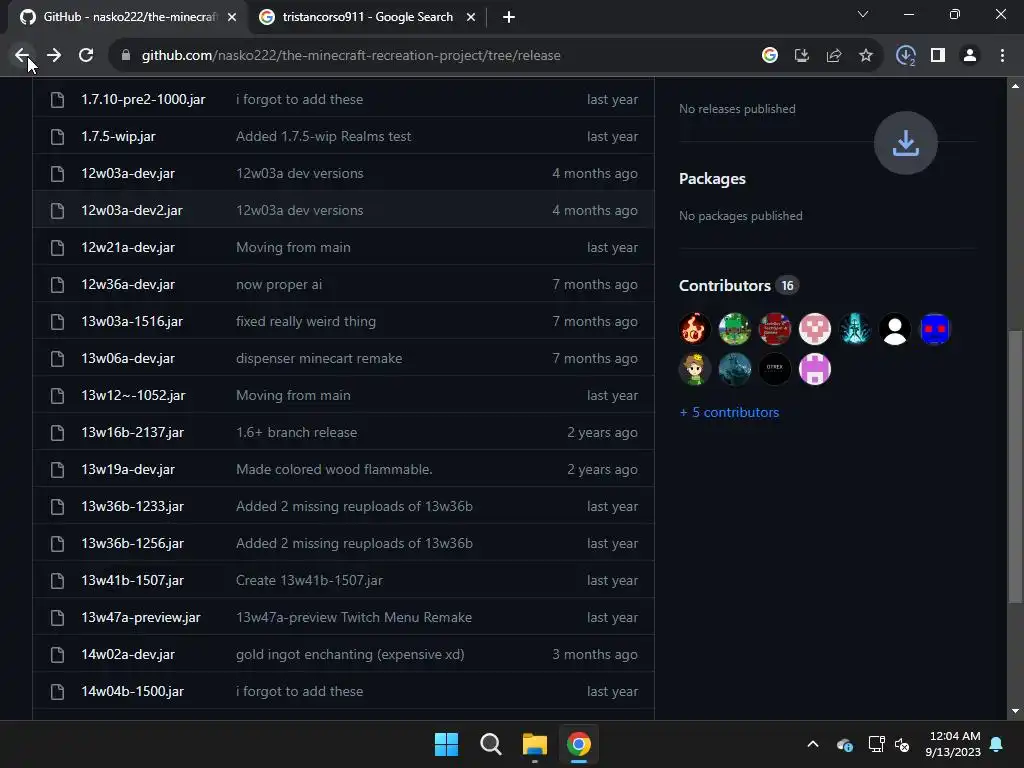Switch to the GitHub nasko222 tab
The width and height of the screenshot is (1024, 768).
(128, 17)
